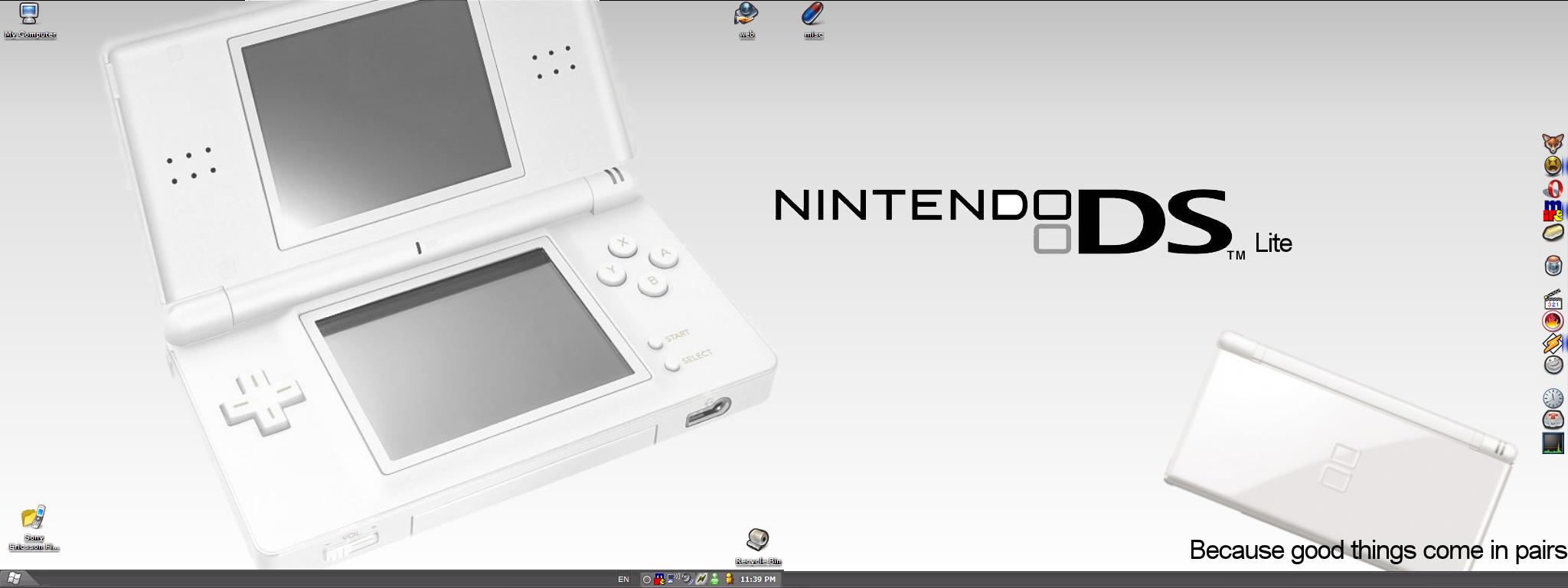Click the red flame circle dock icon
1568x588 pixels.
tap(1553, 322)
